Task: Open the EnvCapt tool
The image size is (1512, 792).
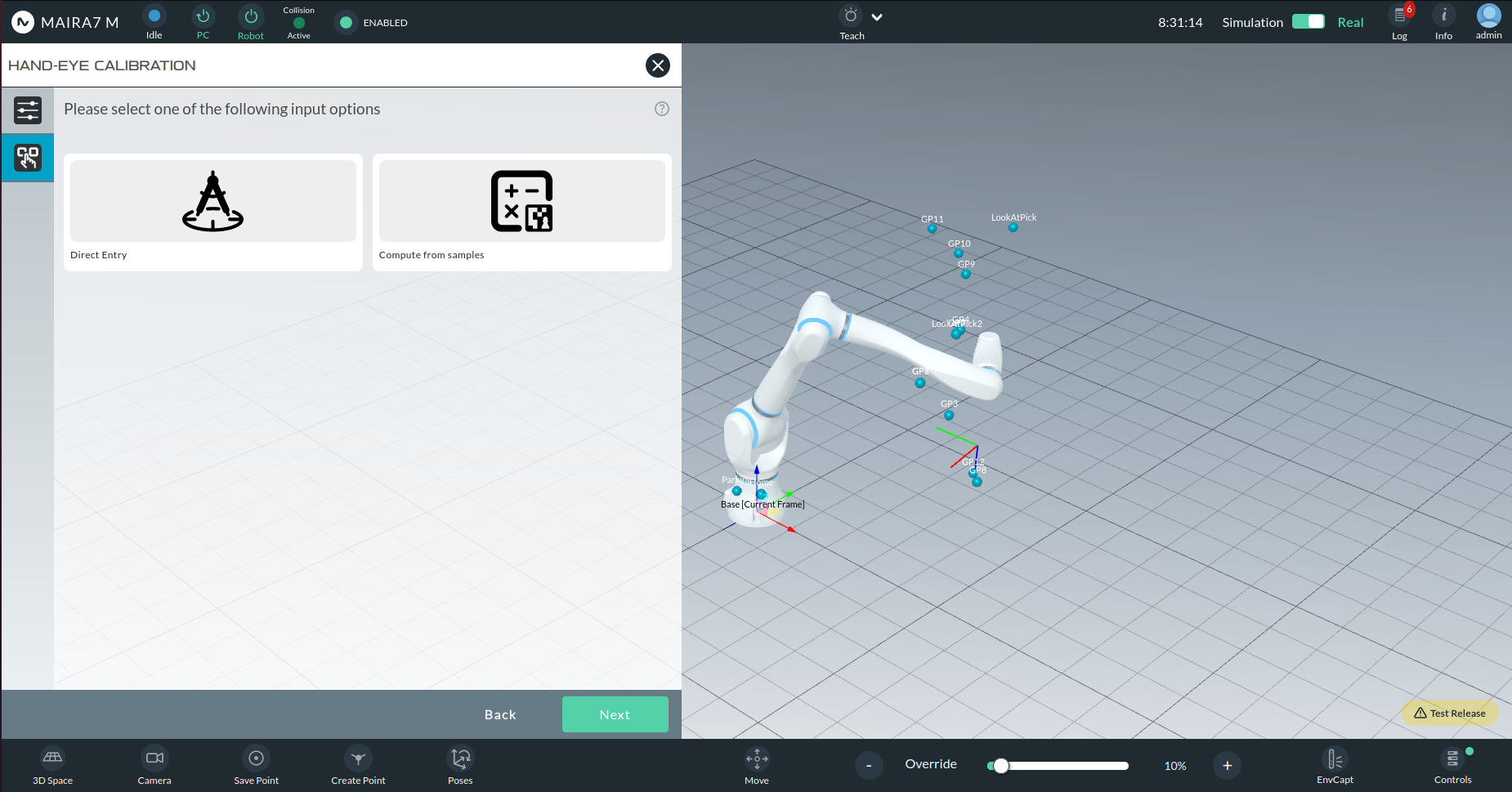Action: pos(1335,765)
